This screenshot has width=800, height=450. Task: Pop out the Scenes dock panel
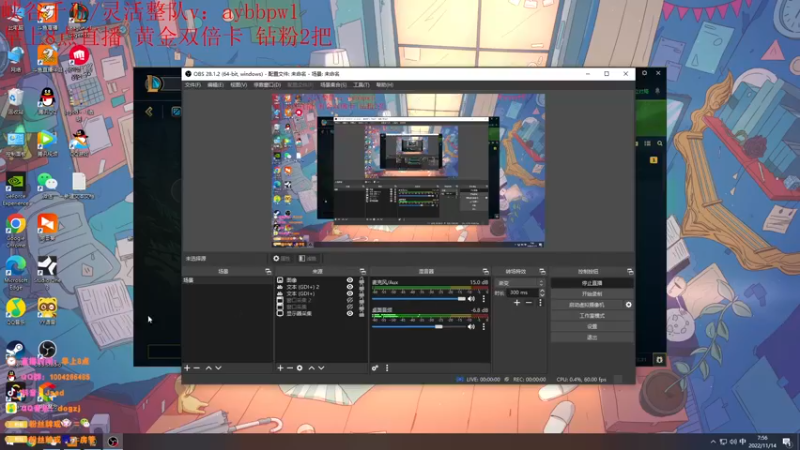click(x=268, y=271)
